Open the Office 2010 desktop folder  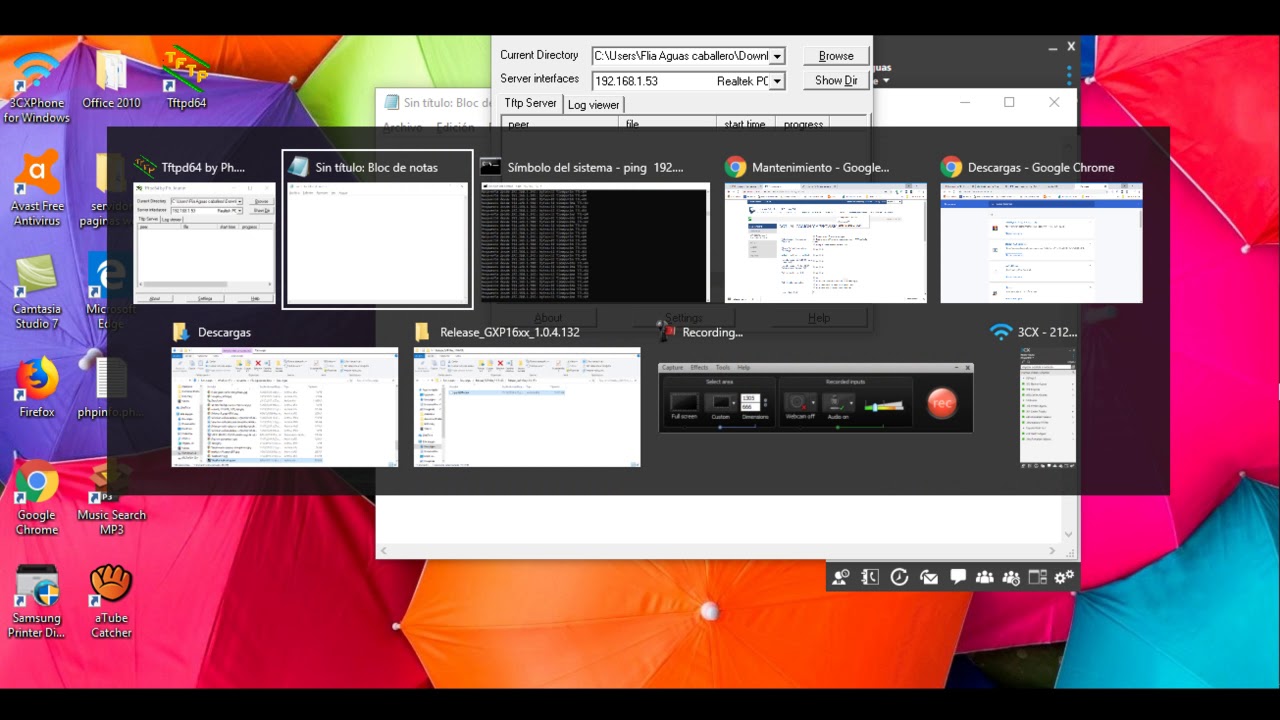(x=111, y=80)
